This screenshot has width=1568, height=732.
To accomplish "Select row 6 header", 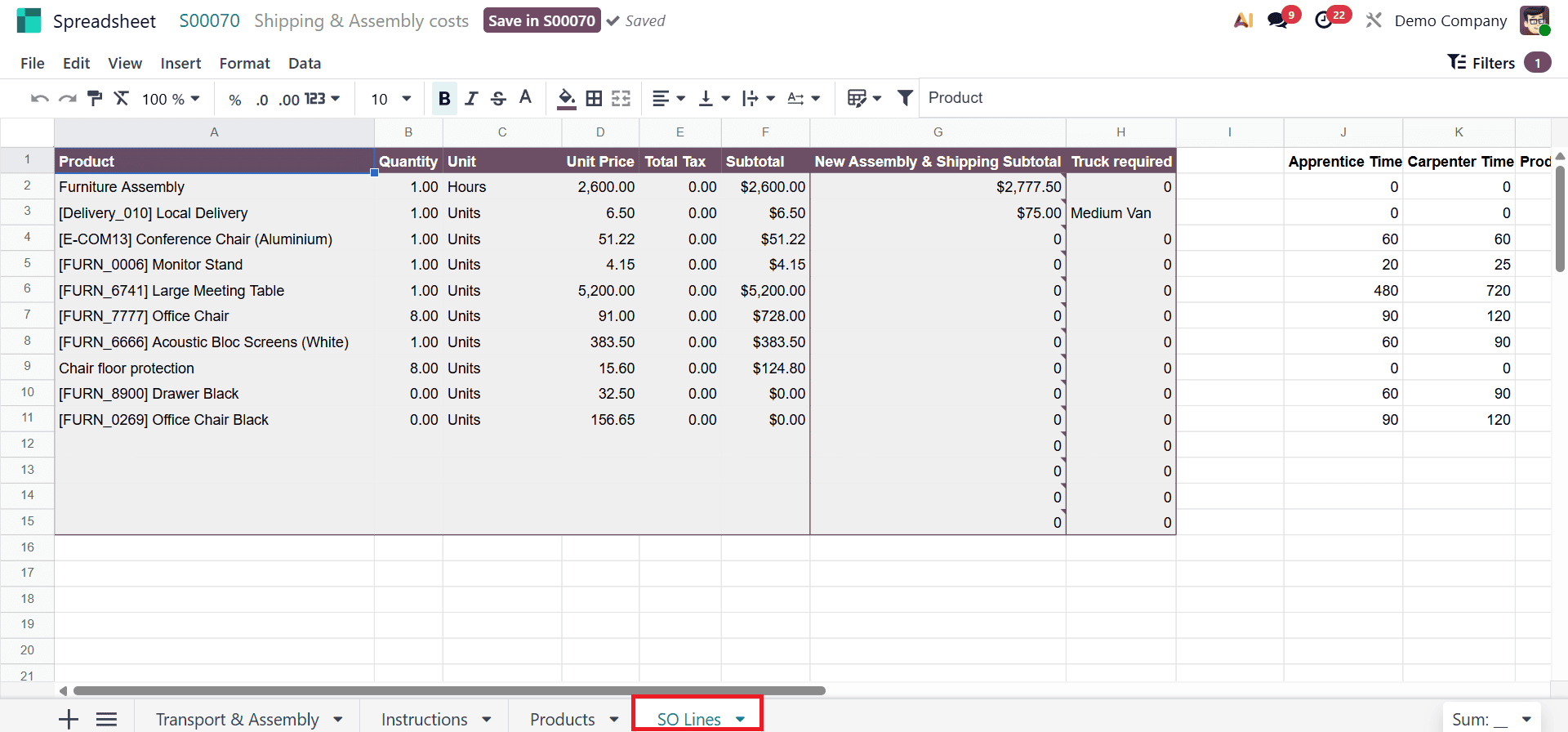I will click(27, 289).
